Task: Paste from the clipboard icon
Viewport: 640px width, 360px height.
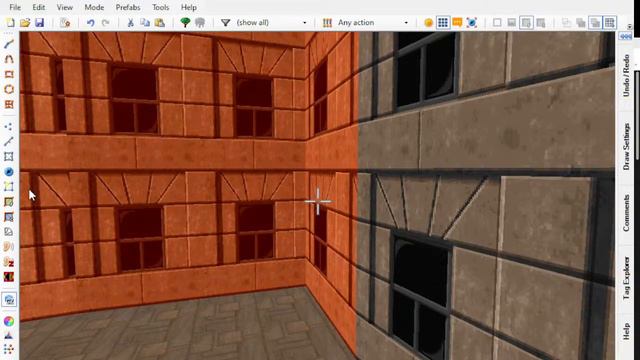Action: tap(160, 23)
